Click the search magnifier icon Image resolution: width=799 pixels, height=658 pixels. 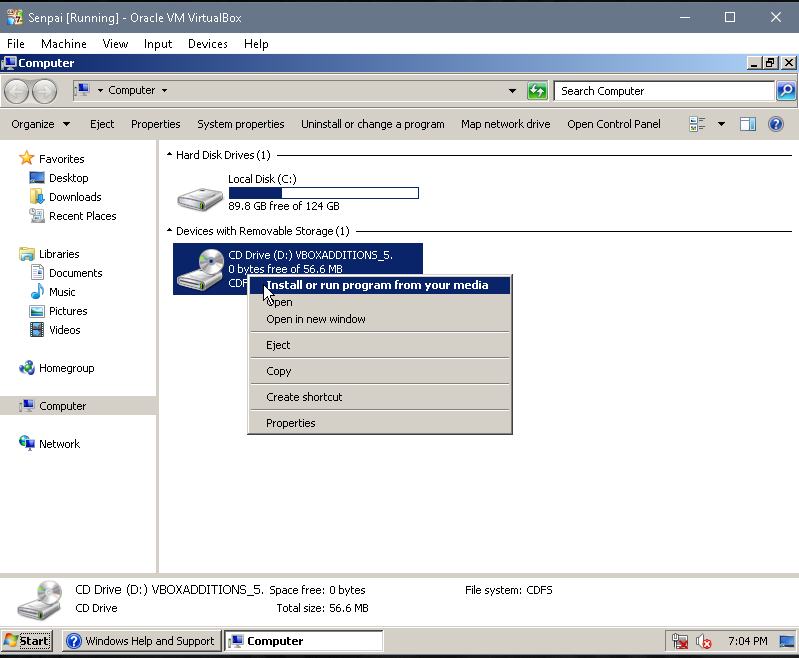pos(786,91)
